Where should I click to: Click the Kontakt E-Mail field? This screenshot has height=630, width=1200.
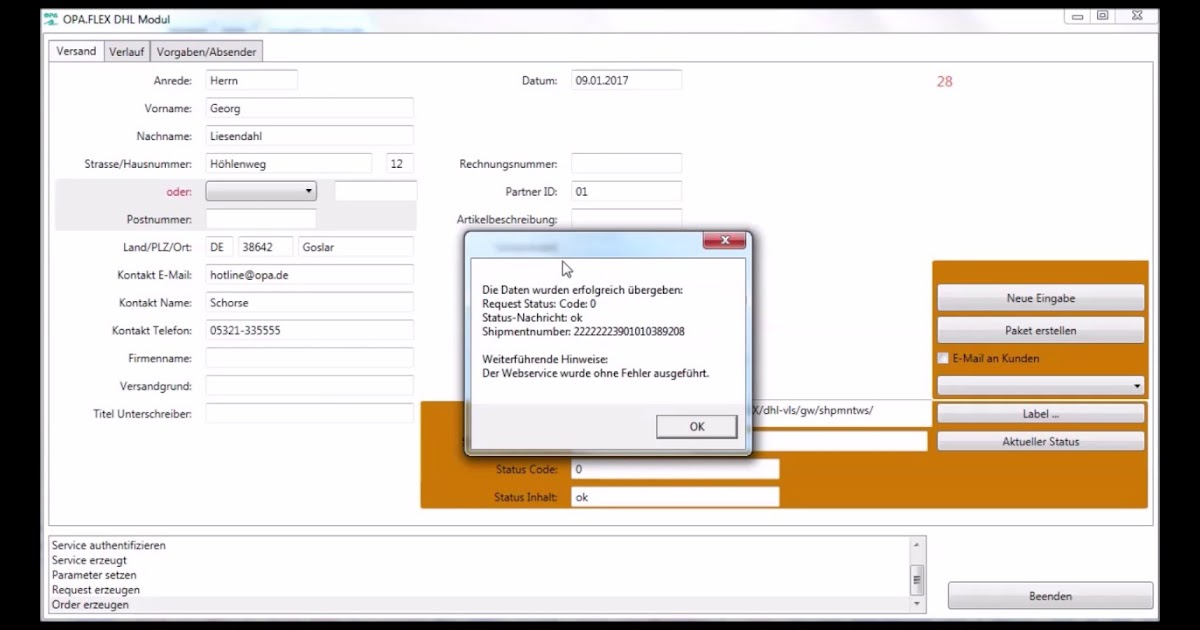coord(310,274)
